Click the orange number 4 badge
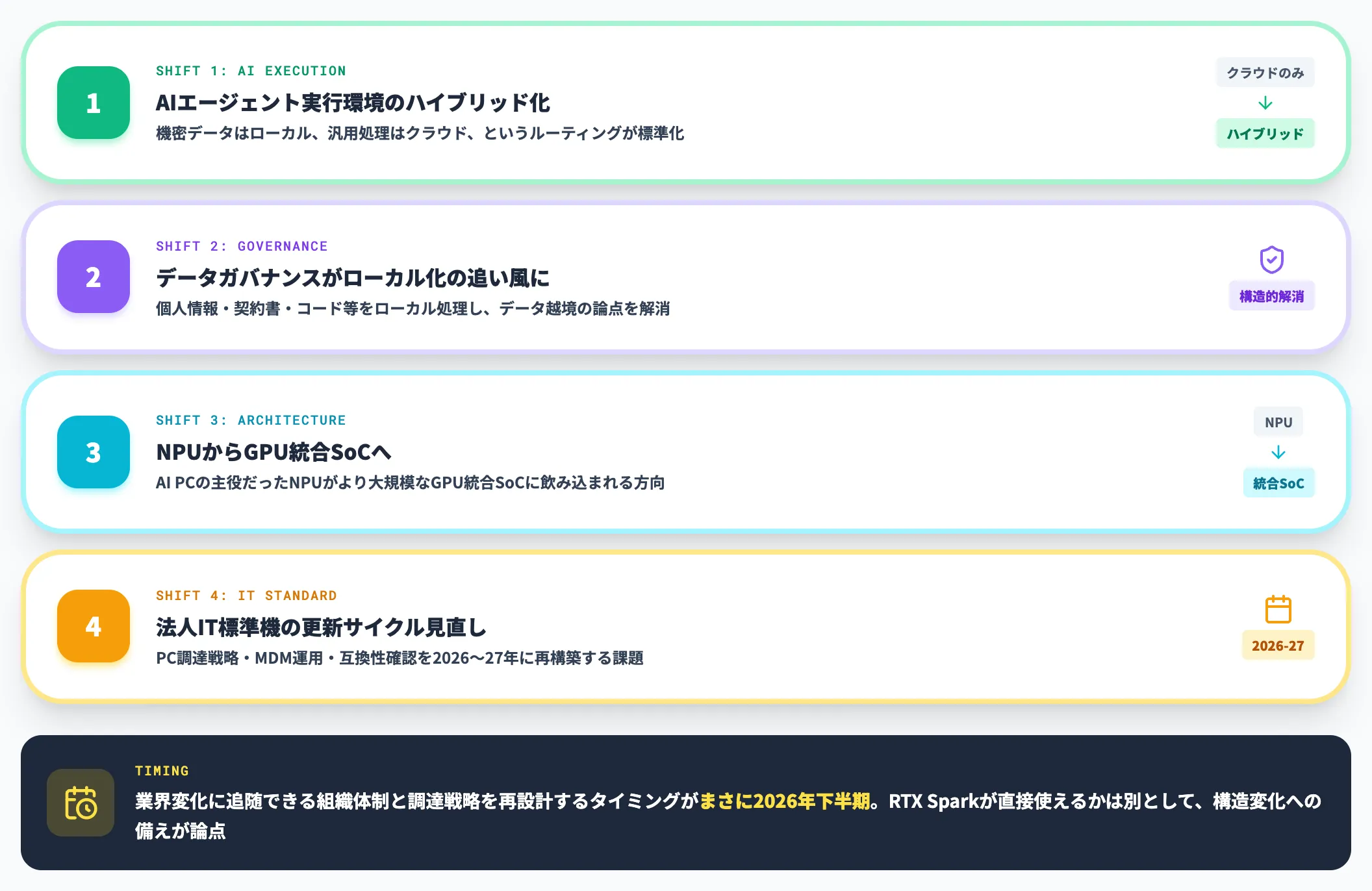This screenshot has width=1372, height=891. click(x=94, y=626)
